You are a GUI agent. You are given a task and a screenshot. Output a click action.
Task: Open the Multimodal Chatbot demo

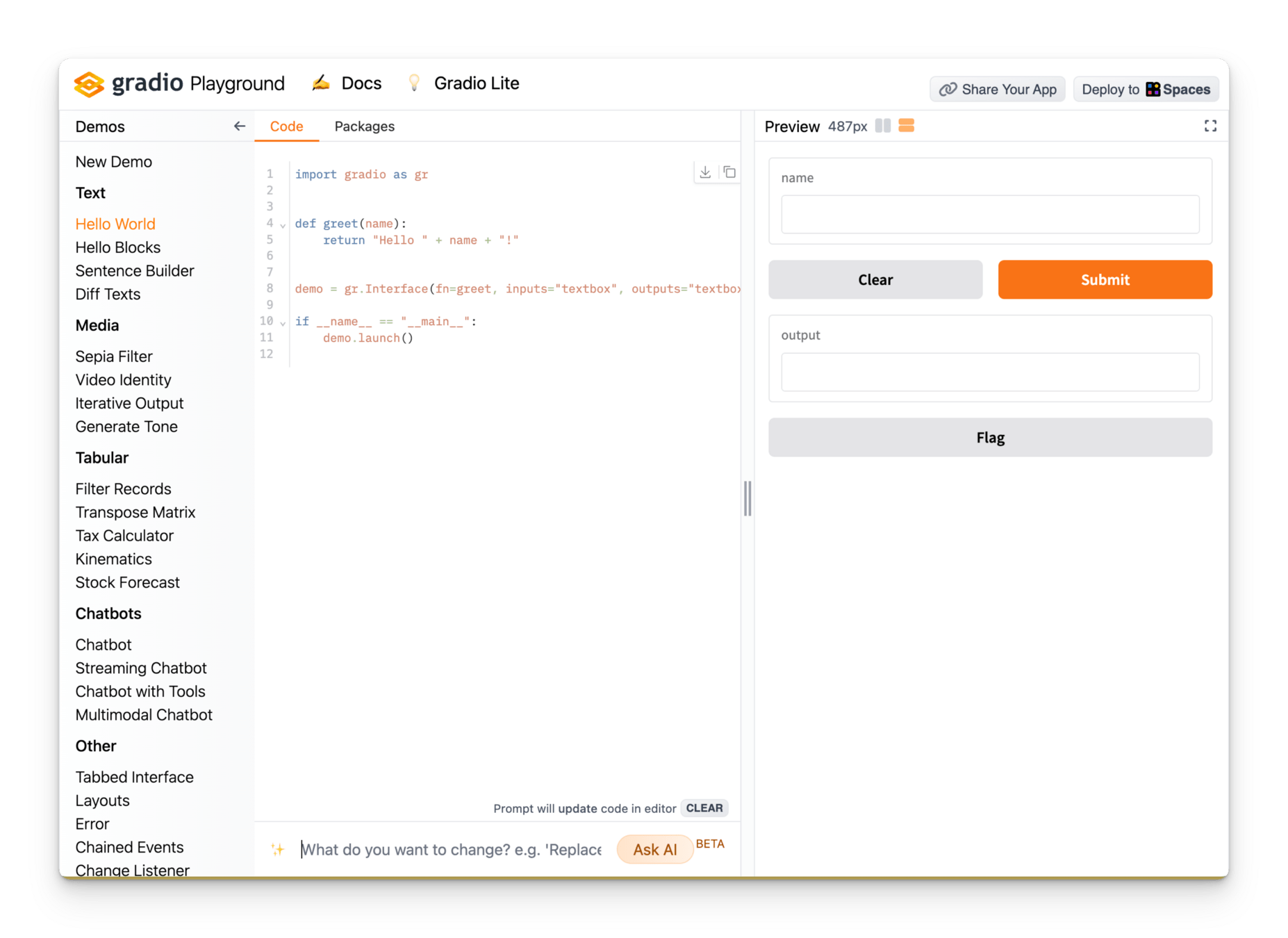coord(144,715)
